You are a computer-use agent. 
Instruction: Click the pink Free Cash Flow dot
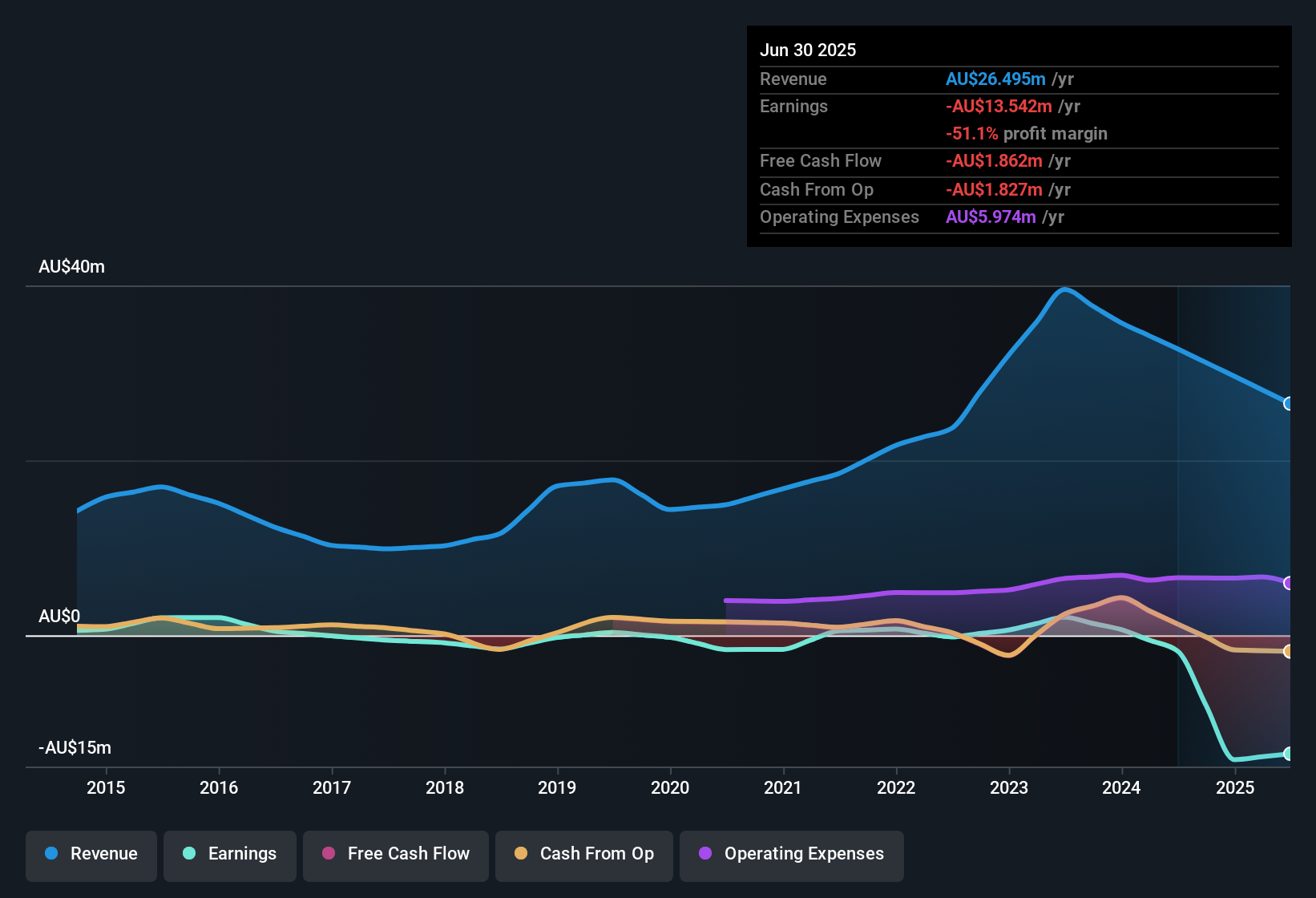click(329, 853)
